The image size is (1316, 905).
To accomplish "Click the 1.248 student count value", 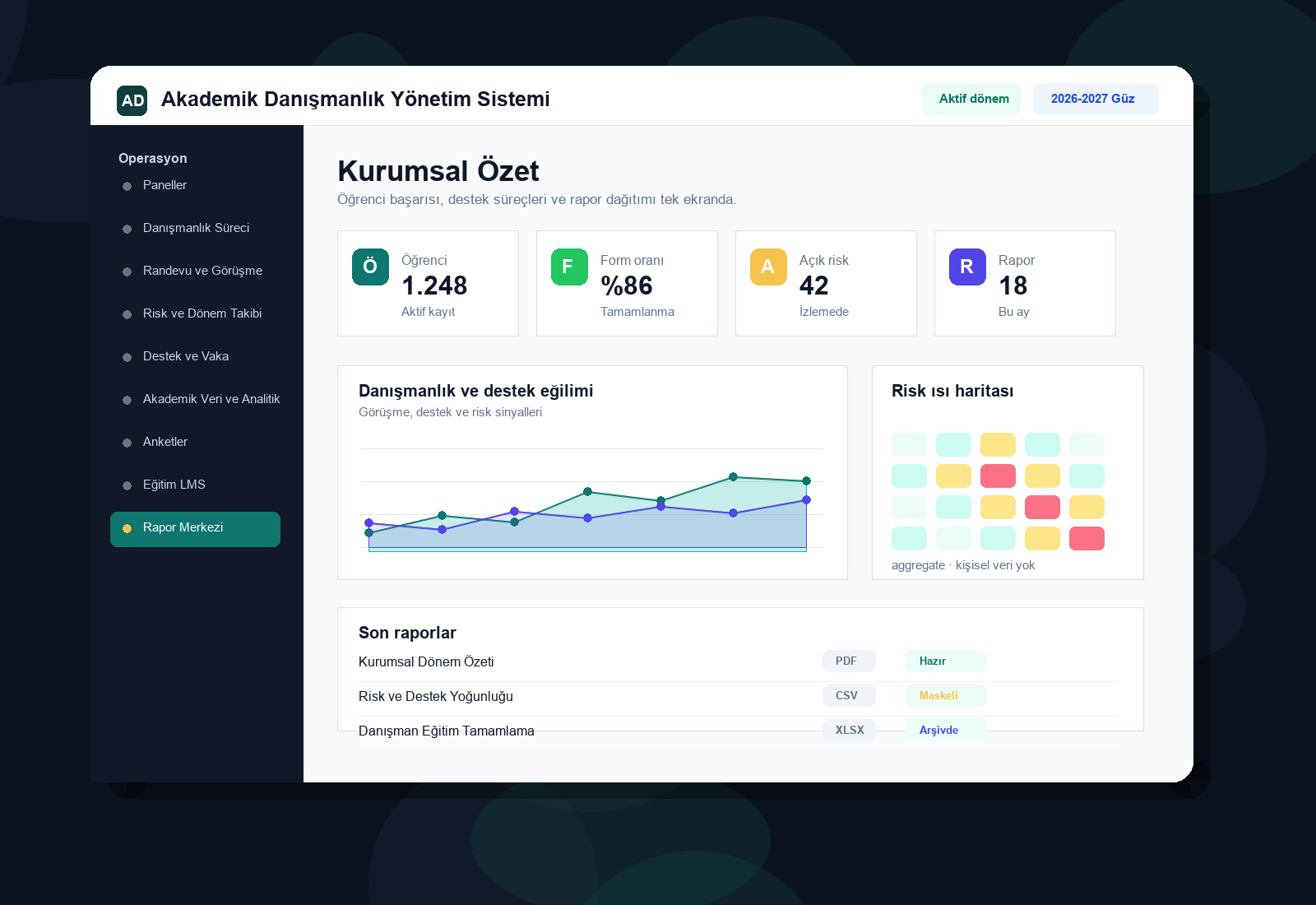I will 434,285.
